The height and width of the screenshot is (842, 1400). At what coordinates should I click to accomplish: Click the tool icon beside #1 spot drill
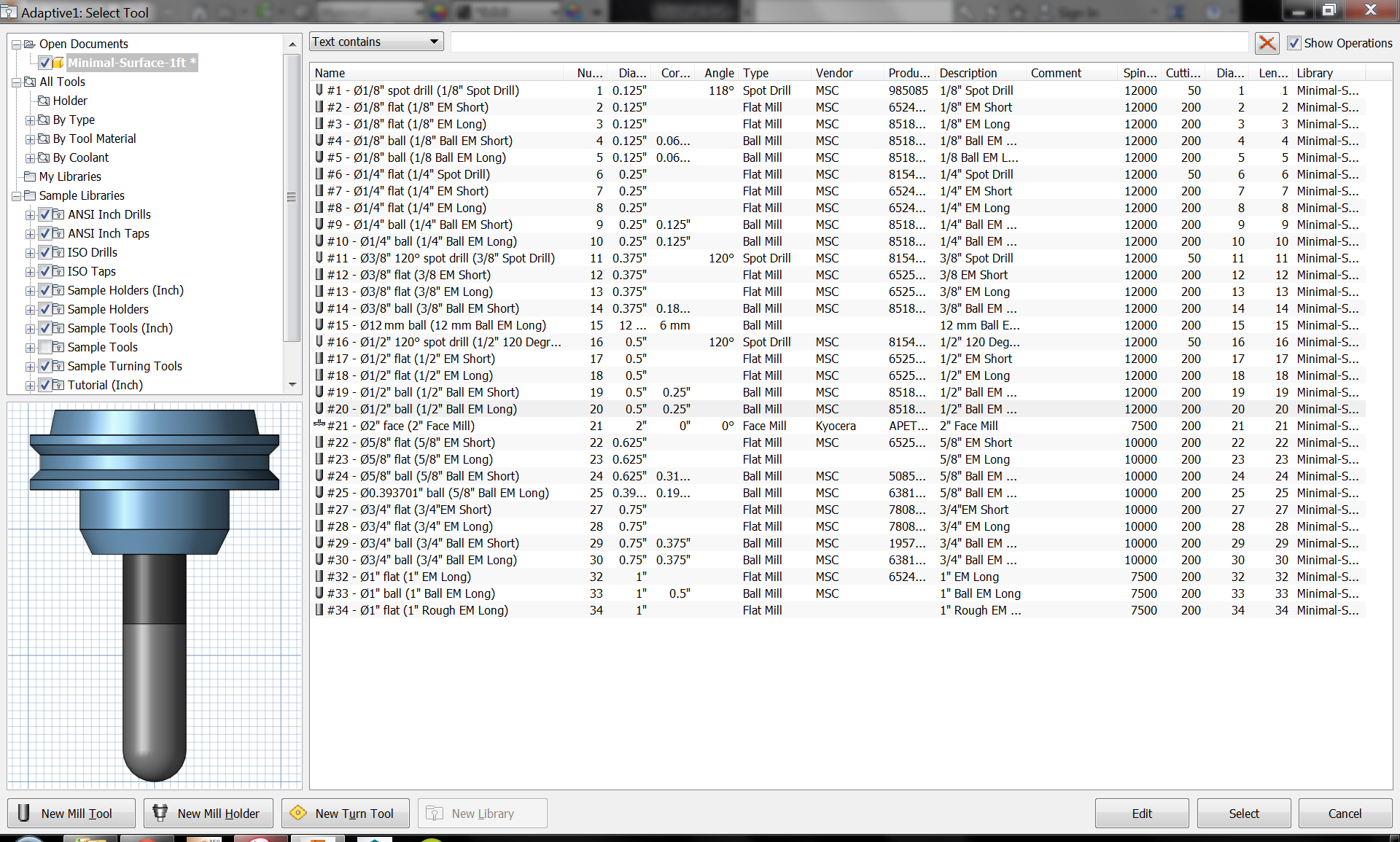(x=319, y=90)
